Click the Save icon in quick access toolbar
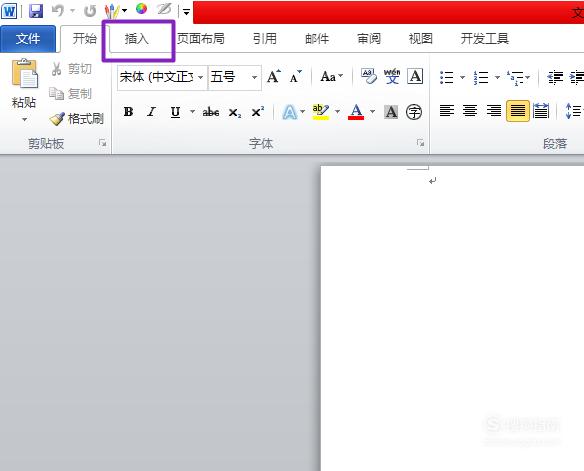Image resolution: width=584 pixels, height=471 pixels. (36, 11)
